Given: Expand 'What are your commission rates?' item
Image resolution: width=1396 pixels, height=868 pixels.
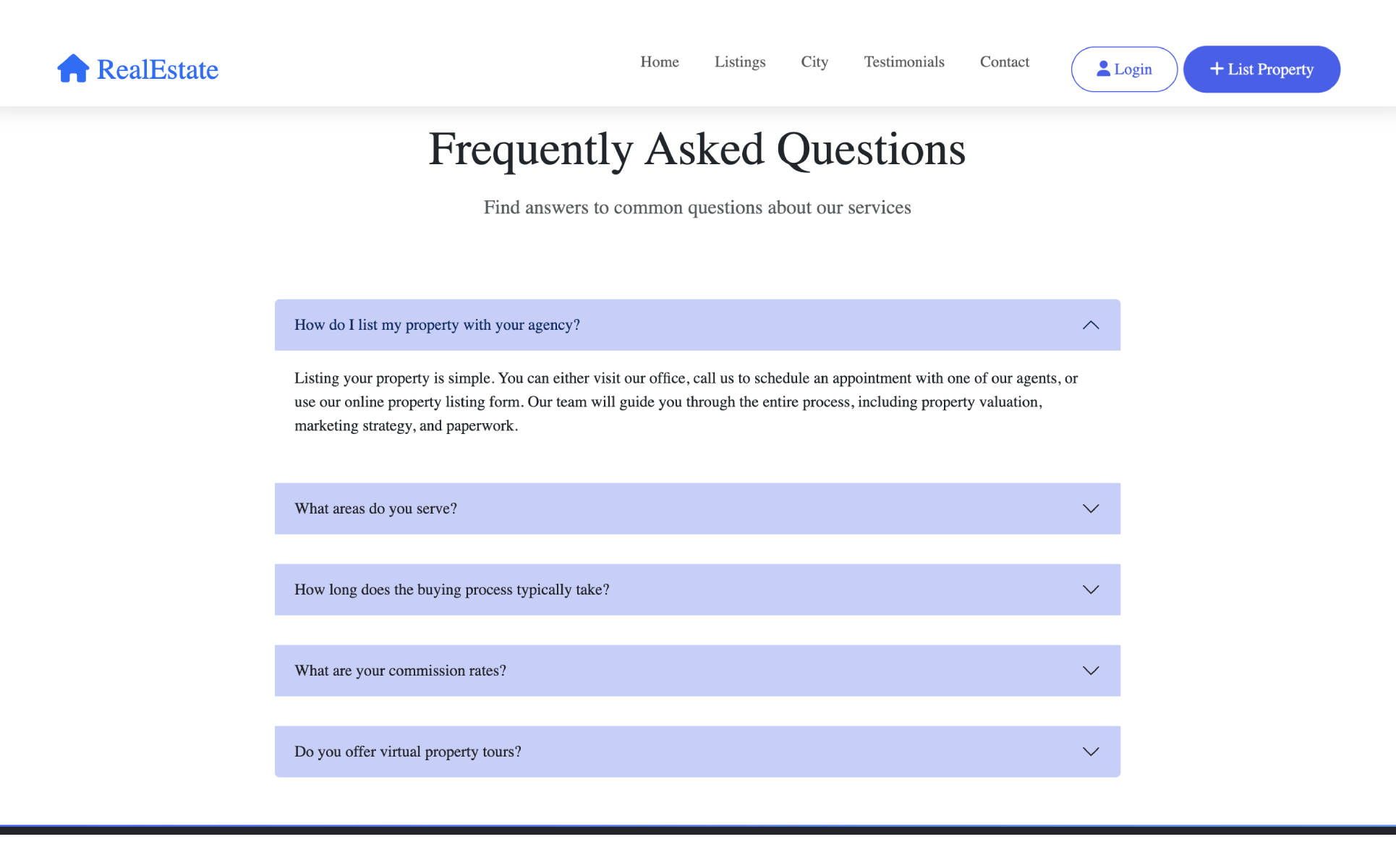Looking at the screenshot, I should pos(400,671).
